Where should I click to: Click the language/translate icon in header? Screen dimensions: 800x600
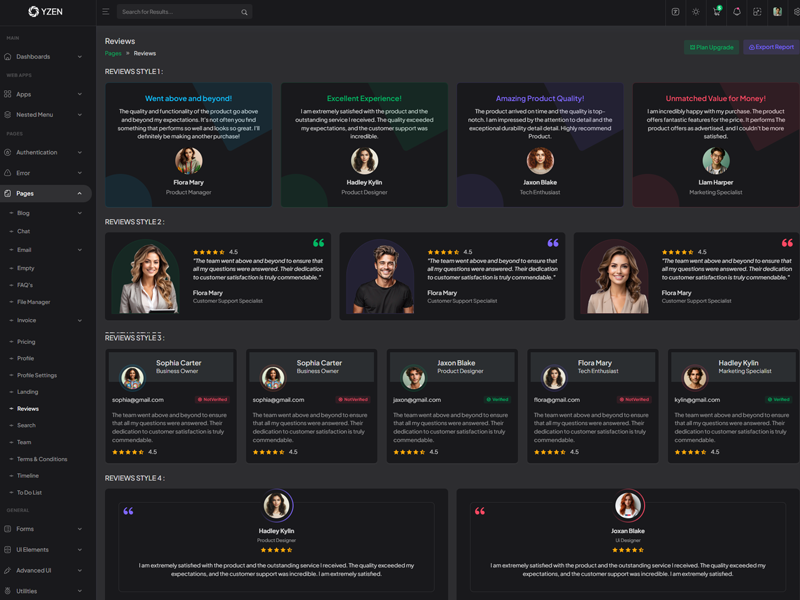point(675,12)
